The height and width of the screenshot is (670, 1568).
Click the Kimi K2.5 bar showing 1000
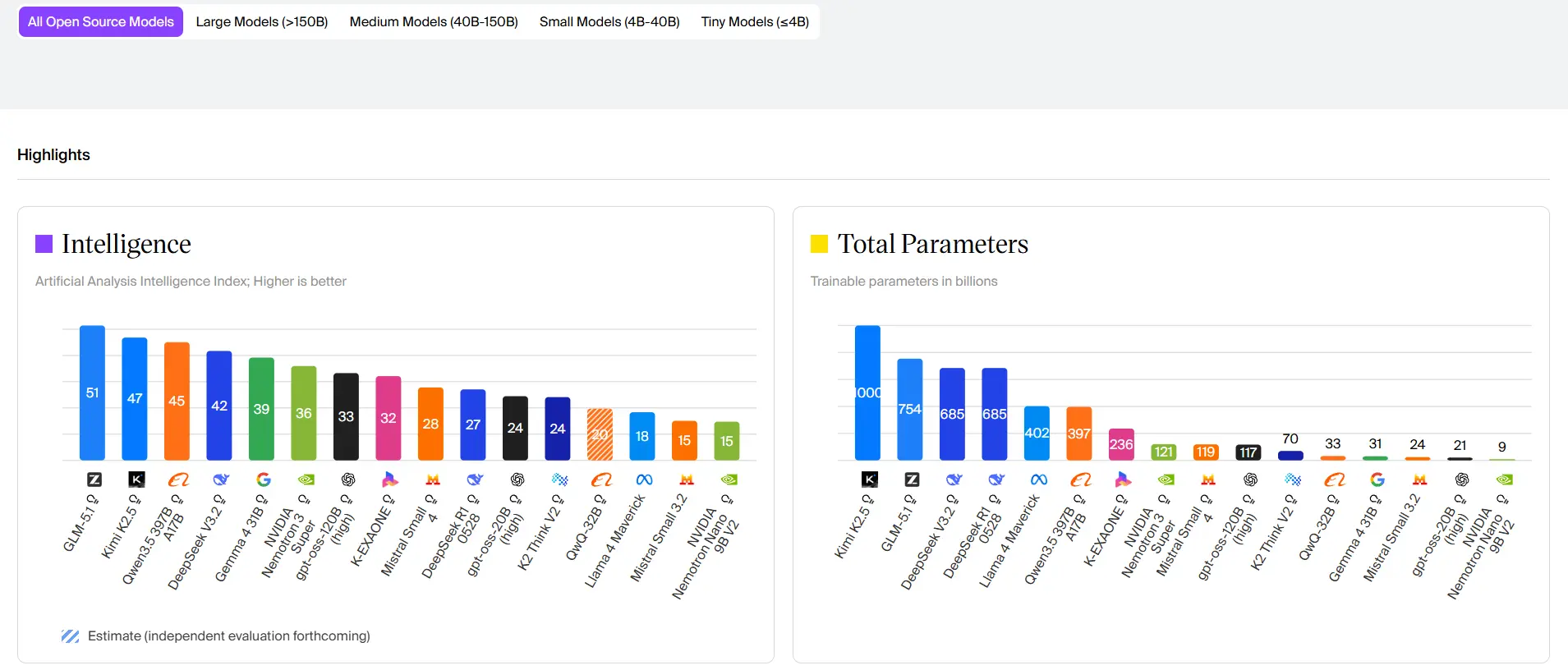[867, 392]
